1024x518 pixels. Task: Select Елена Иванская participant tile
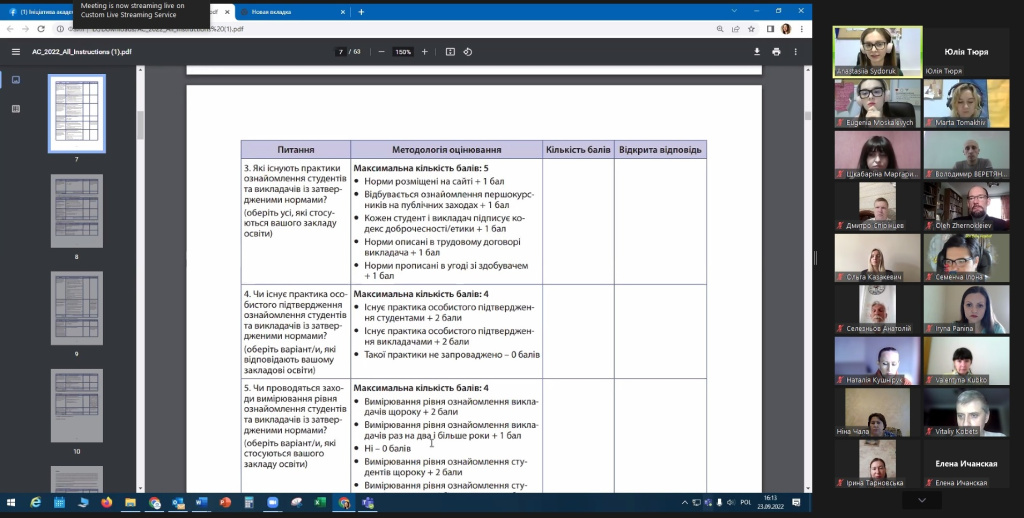point(966,464)
